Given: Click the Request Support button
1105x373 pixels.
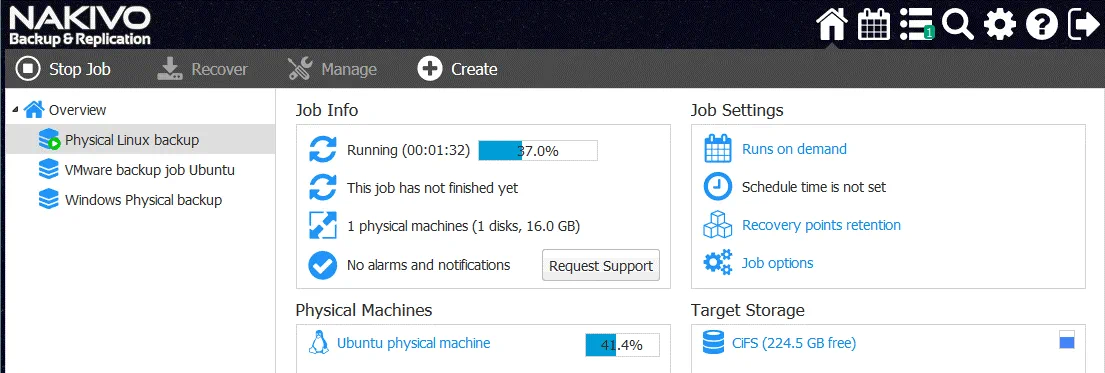Looking at the screenshot, I should click(600, 266).
